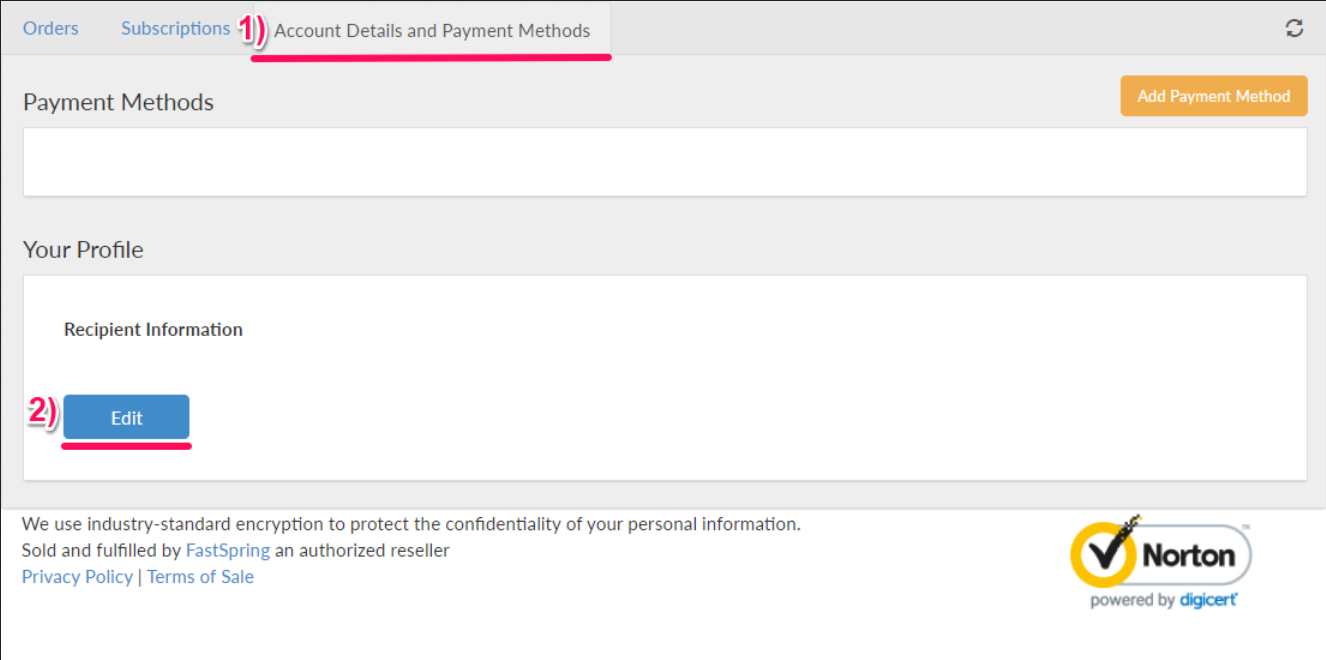Open the Subscriptions dropdown menu
1326x660 pixels.
(x=175, y=28)
